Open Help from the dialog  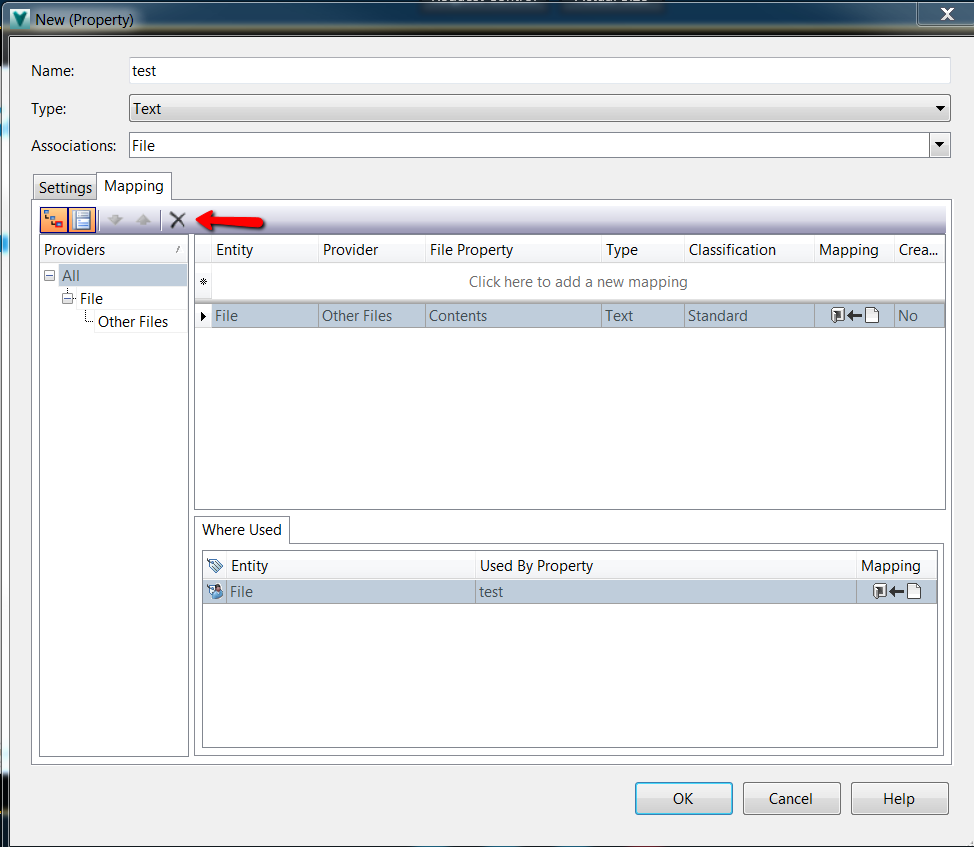click(898, 798)
